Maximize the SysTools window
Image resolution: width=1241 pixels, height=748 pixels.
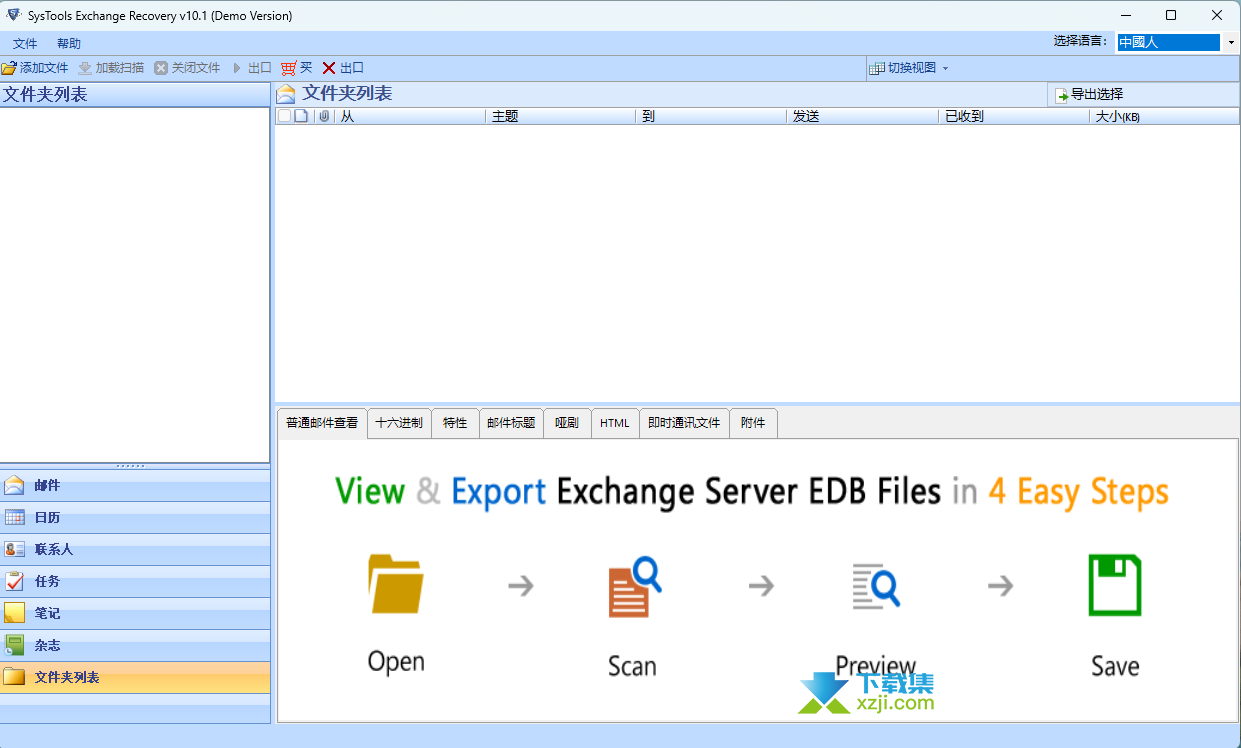point(1171,15)
